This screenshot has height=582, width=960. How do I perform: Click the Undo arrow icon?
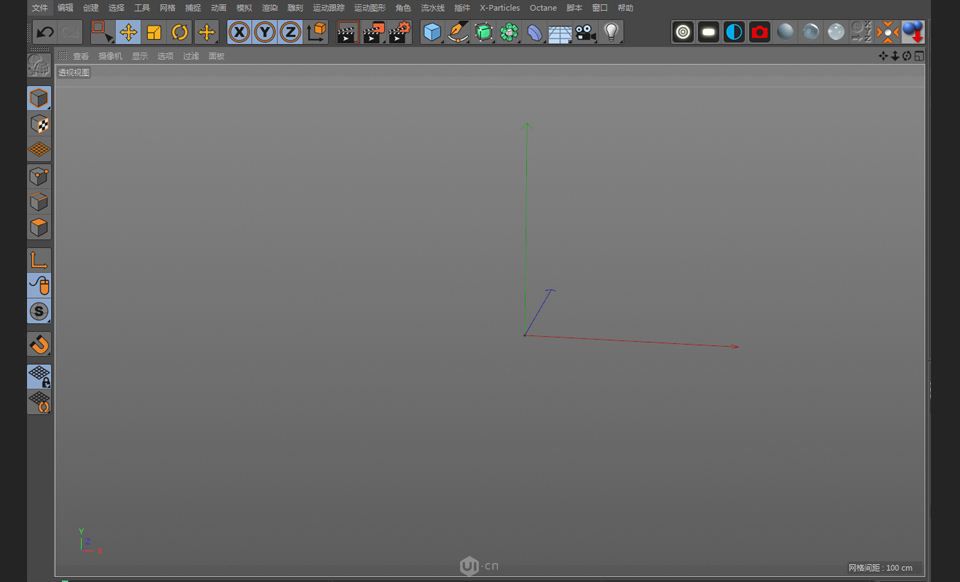(x=45, y=32)
